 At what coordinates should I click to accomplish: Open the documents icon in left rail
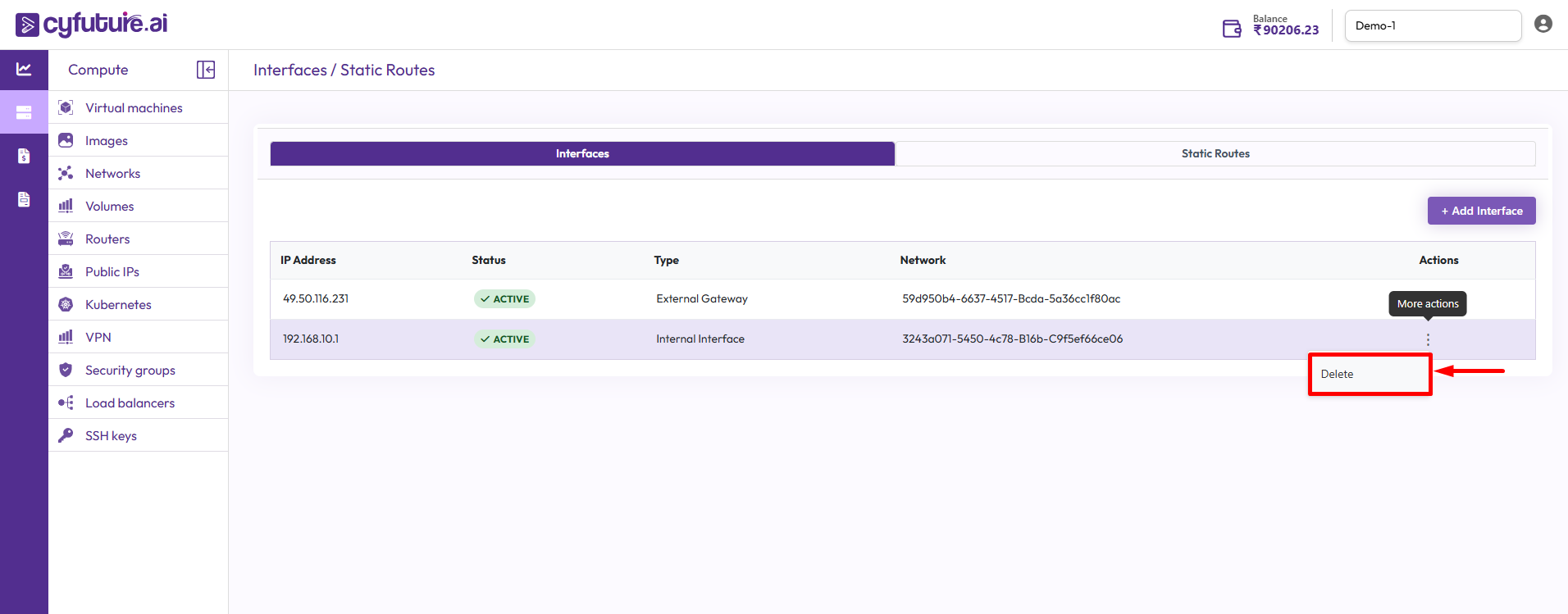pos(24,199)
